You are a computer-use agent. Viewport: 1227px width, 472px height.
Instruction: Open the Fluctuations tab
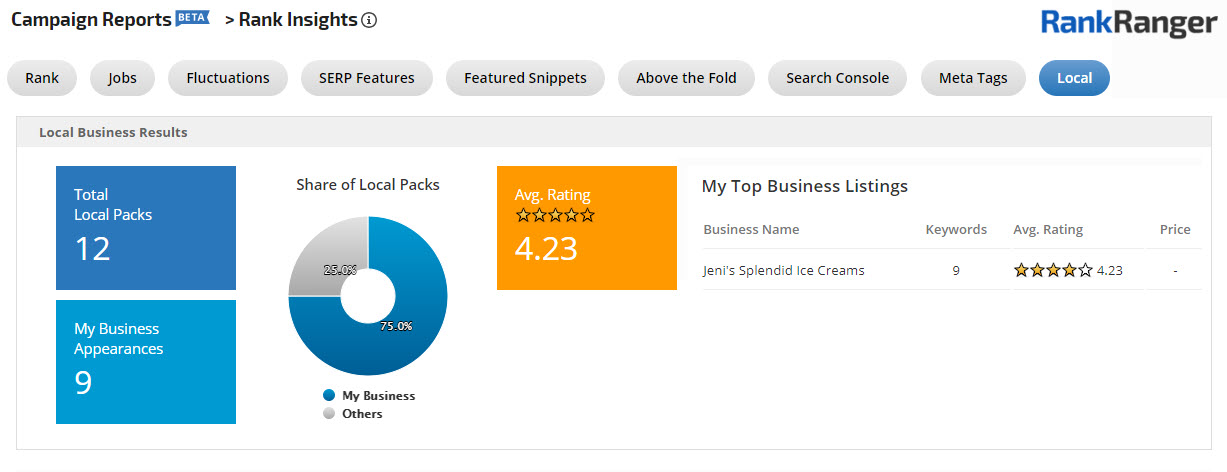(x=228, y=78)
